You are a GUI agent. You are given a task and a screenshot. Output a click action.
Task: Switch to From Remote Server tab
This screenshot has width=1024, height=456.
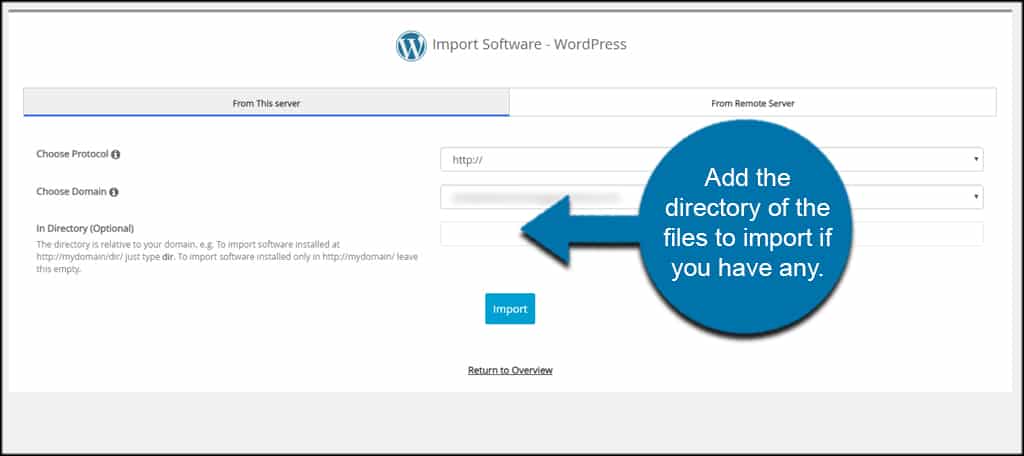click(x=753, y=103)
